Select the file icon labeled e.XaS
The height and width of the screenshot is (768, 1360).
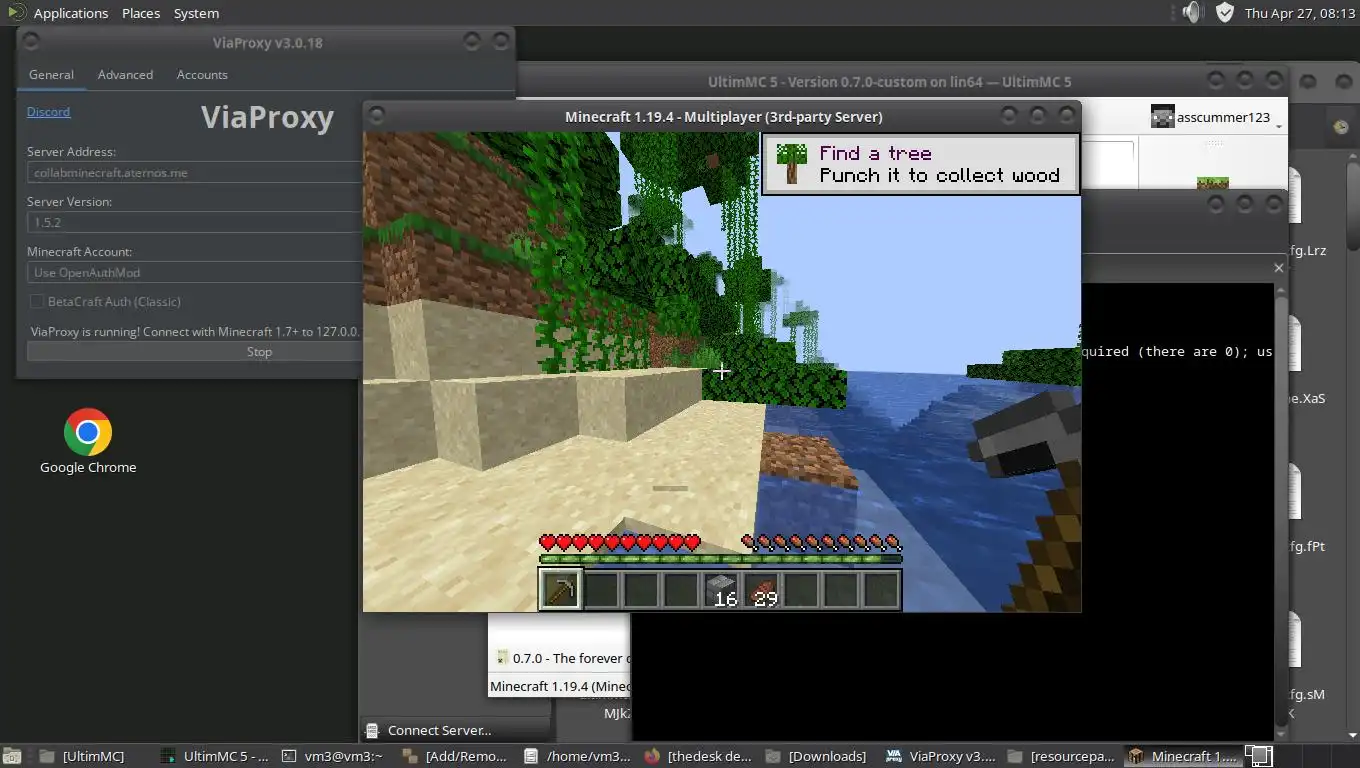point(1294,344)
